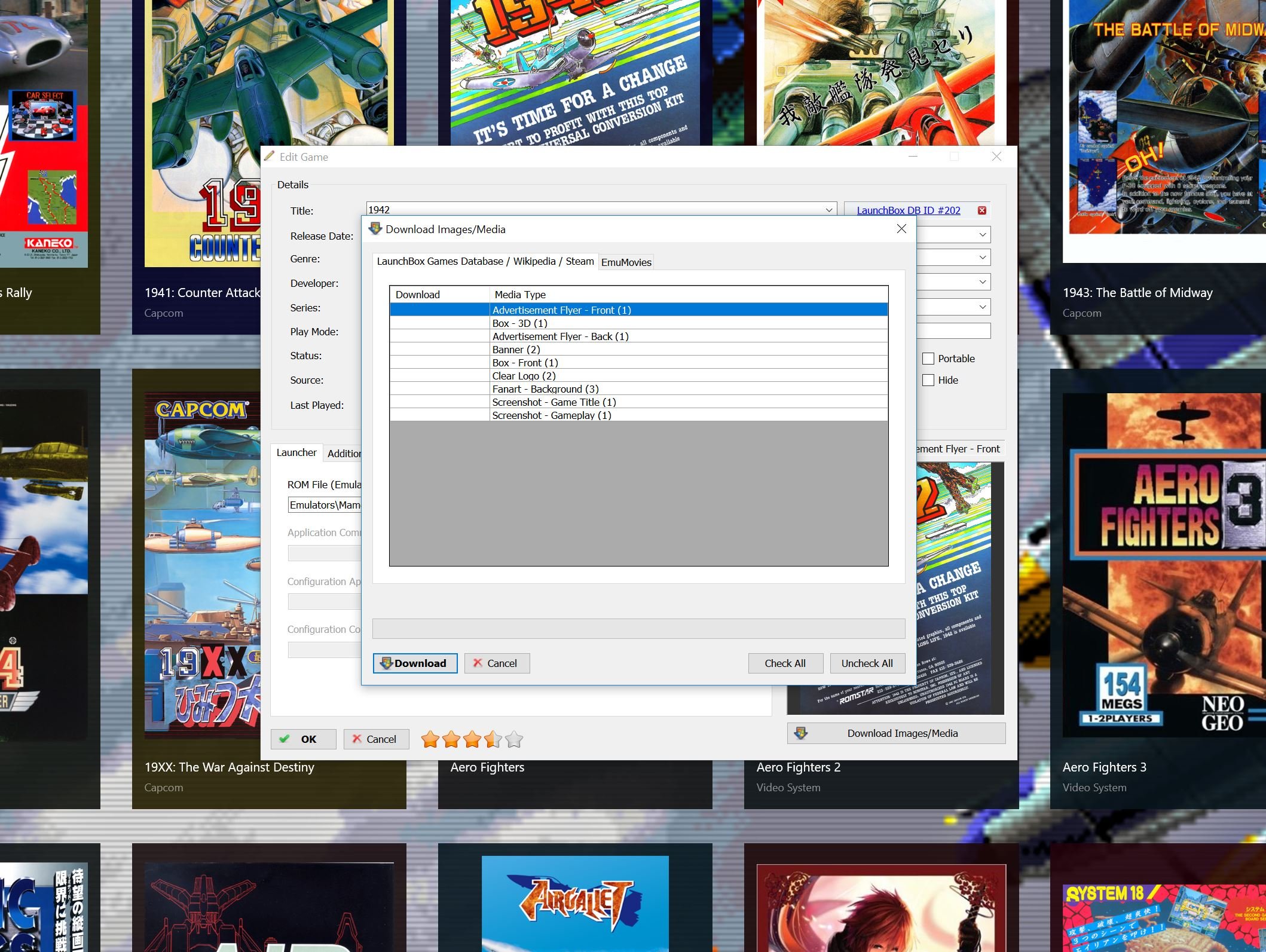The width and height of the screenshot is (1266, 952).
Task: Expand the Title dropdown arrow
Action: tap(829, 210)
